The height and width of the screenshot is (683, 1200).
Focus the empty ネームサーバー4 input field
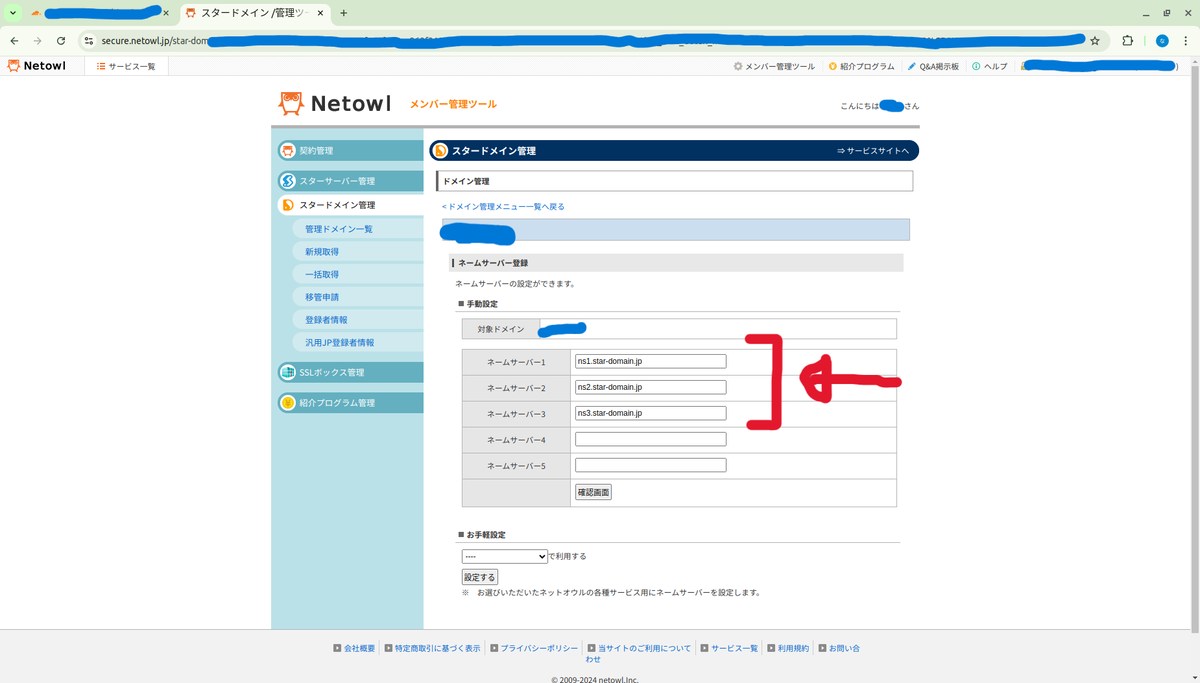point(650,440)
